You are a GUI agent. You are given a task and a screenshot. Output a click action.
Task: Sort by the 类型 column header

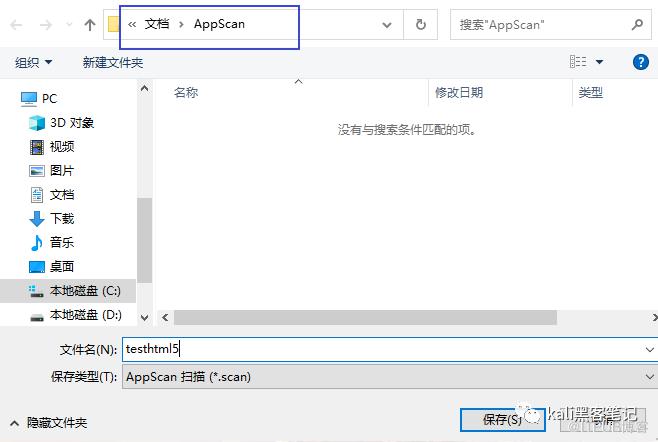coord(590,92)
